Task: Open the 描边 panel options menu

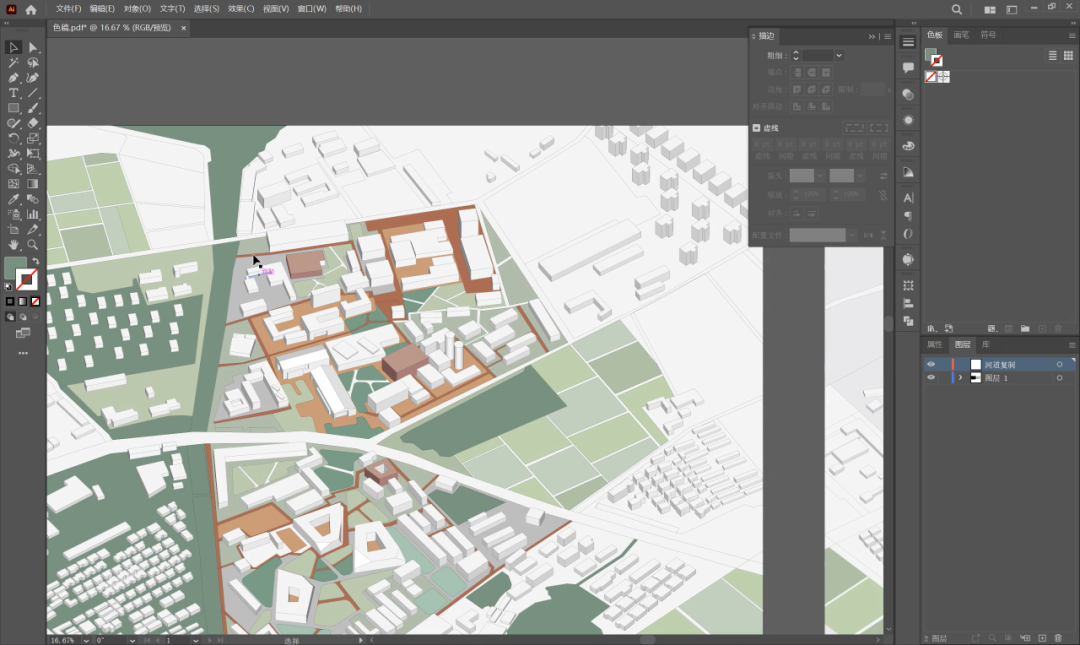Action: (887, 37)
